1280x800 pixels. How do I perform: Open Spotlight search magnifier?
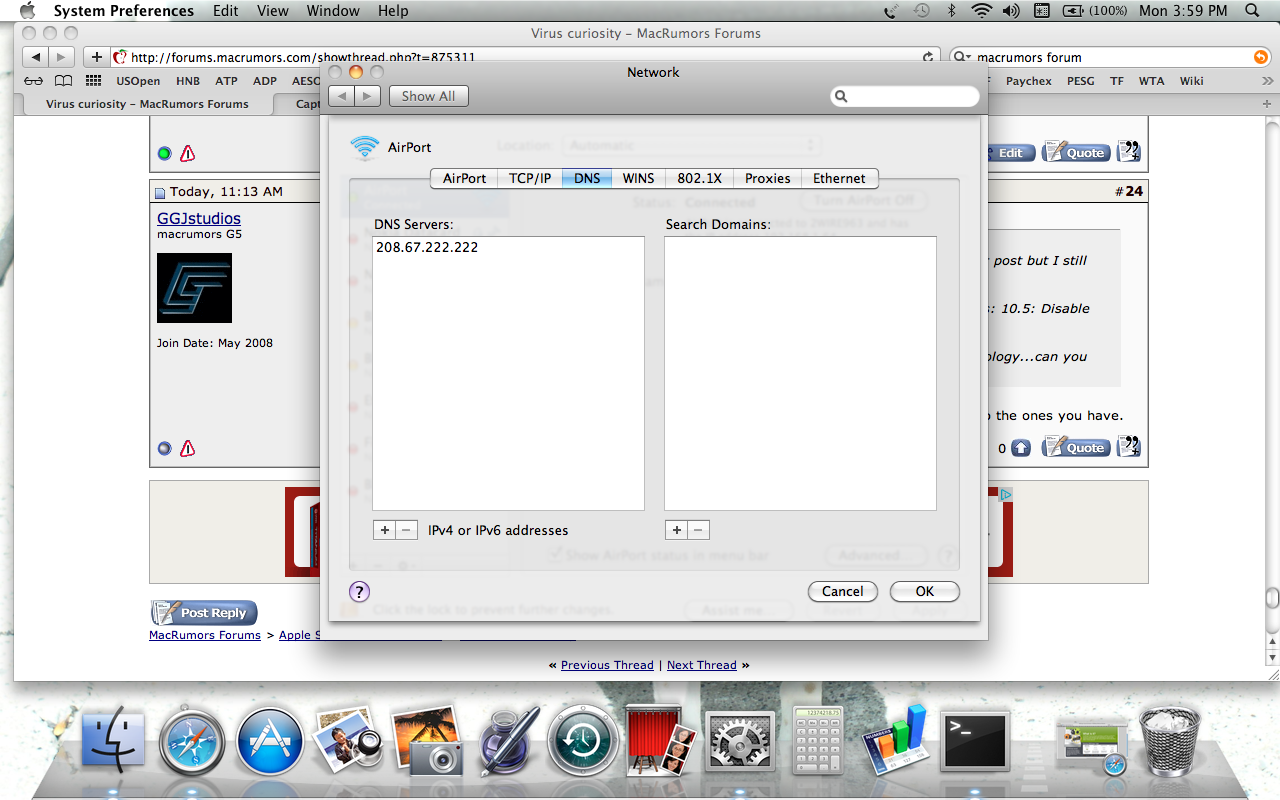click(1253, 11)
